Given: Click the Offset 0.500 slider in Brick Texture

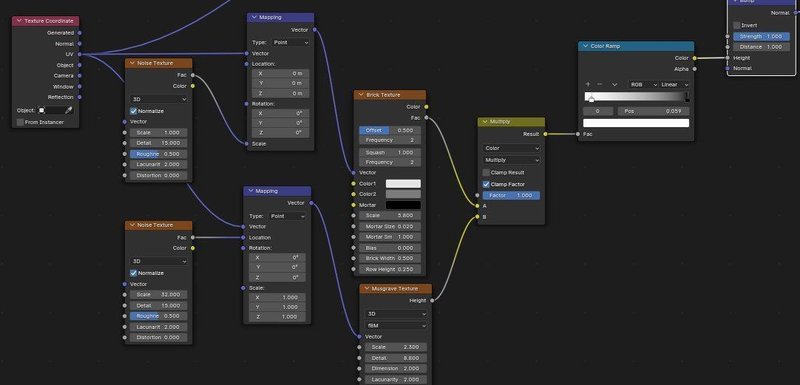Looking at the screenshot, I should (390, 131).
